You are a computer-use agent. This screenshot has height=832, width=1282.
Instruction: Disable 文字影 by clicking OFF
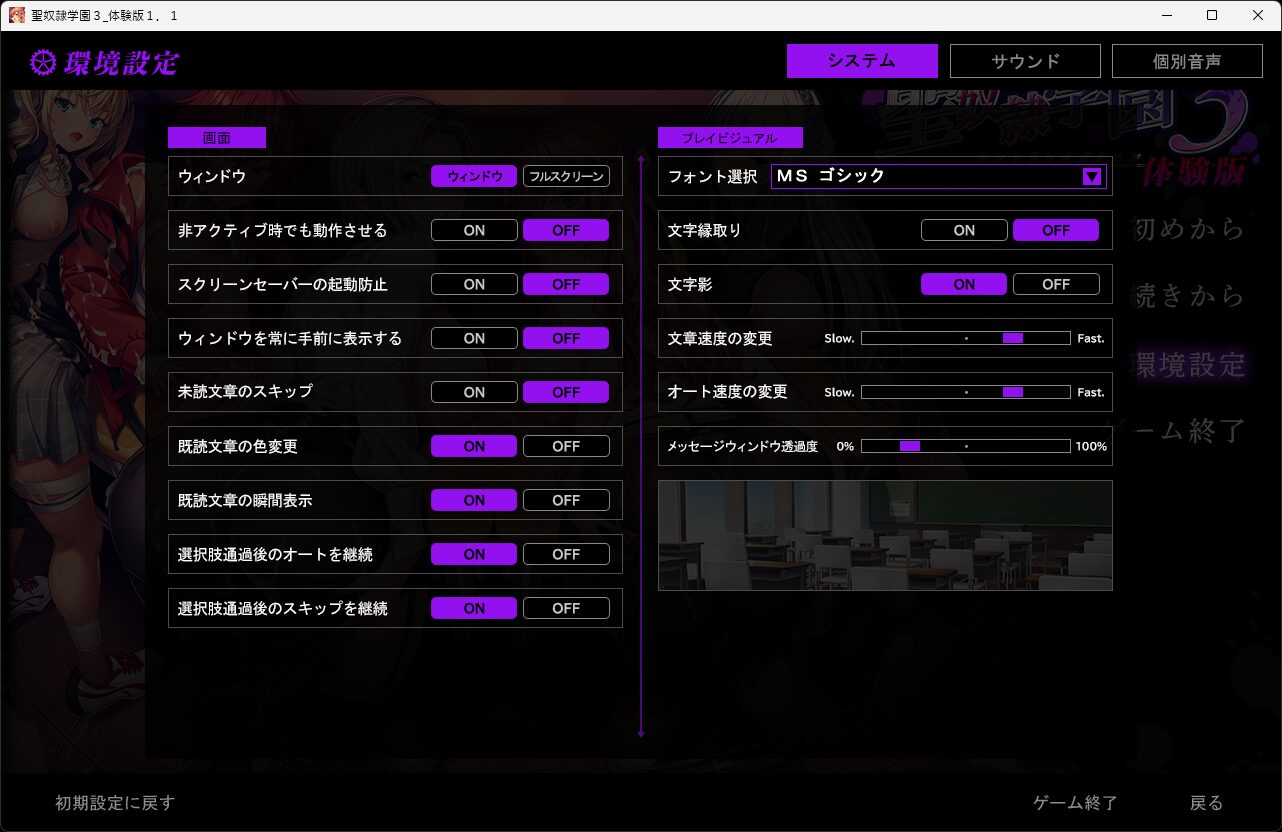[x=1056, y=285]
